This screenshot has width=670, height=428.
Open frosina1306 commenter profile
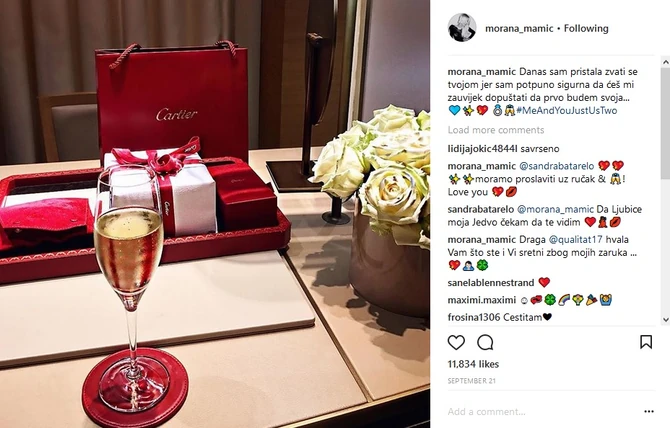[x=474, y=317]
